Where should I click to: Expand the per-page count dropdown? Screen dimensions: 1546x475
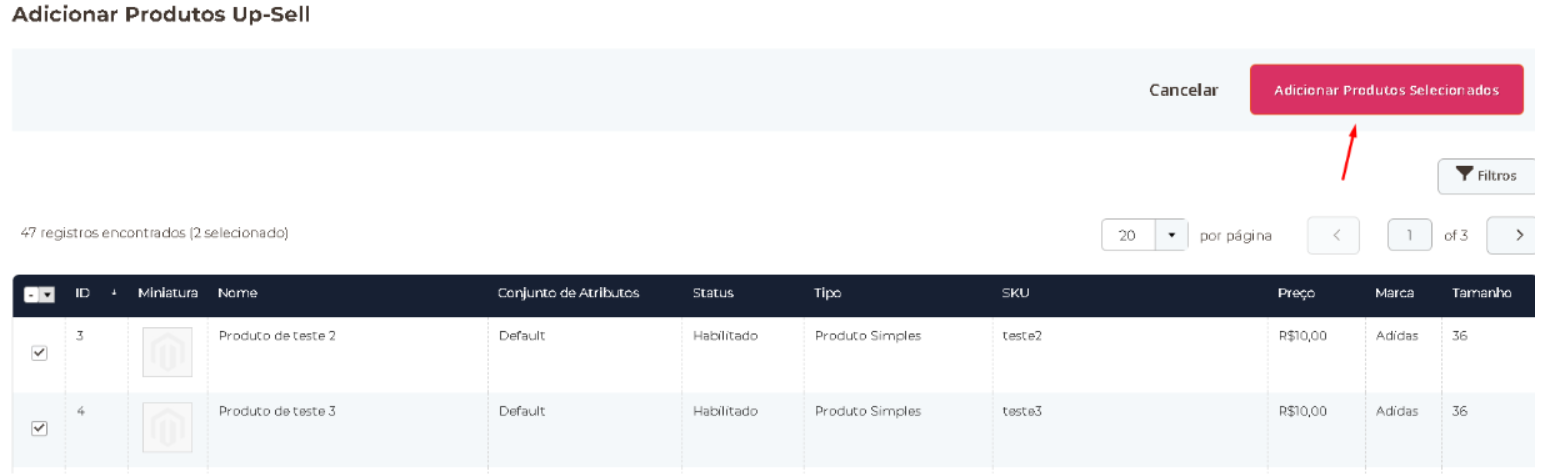click(1171, 236)
